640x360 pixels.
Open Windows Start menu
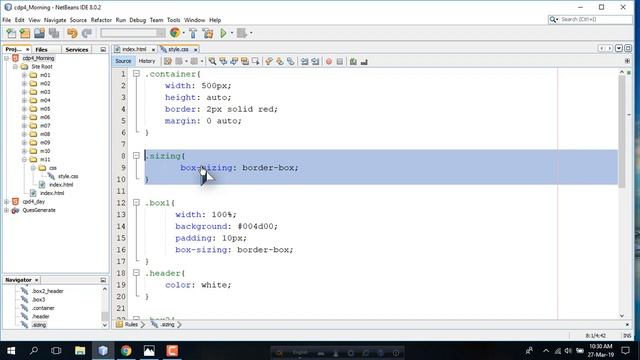[x=11, y=351]
